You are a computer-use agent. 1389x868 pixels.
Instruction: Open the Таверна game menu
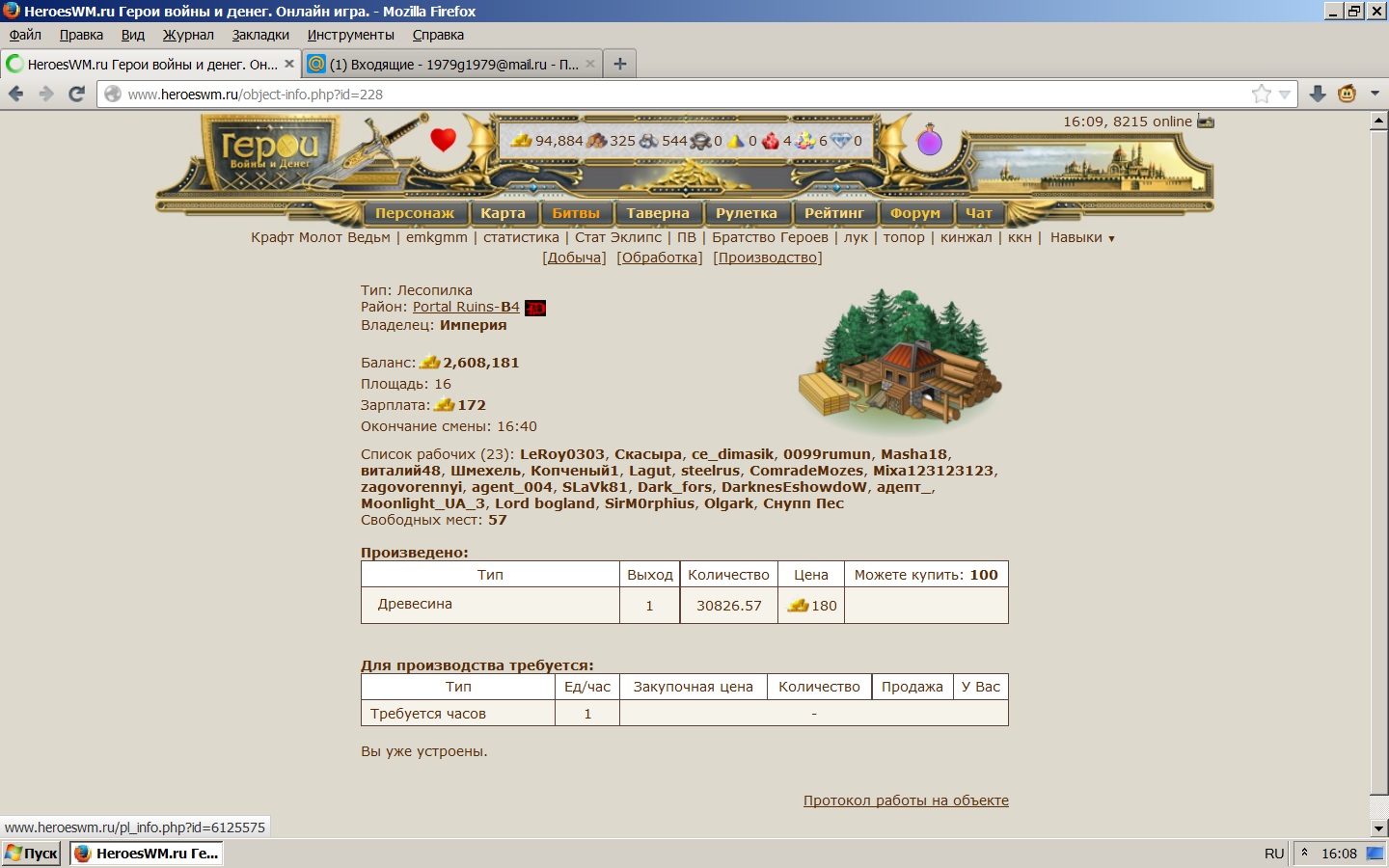pos(658,213)
